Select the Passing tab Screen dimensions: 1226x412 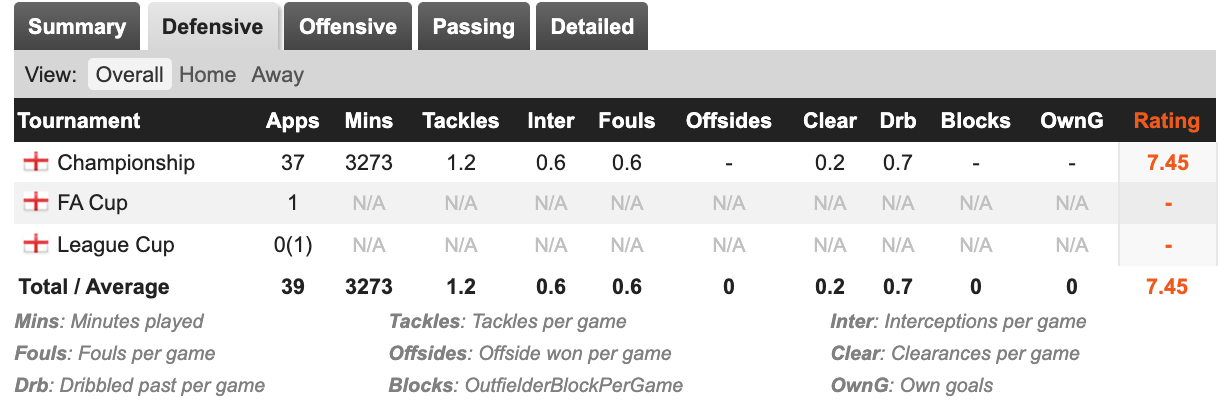coord(473,27)
